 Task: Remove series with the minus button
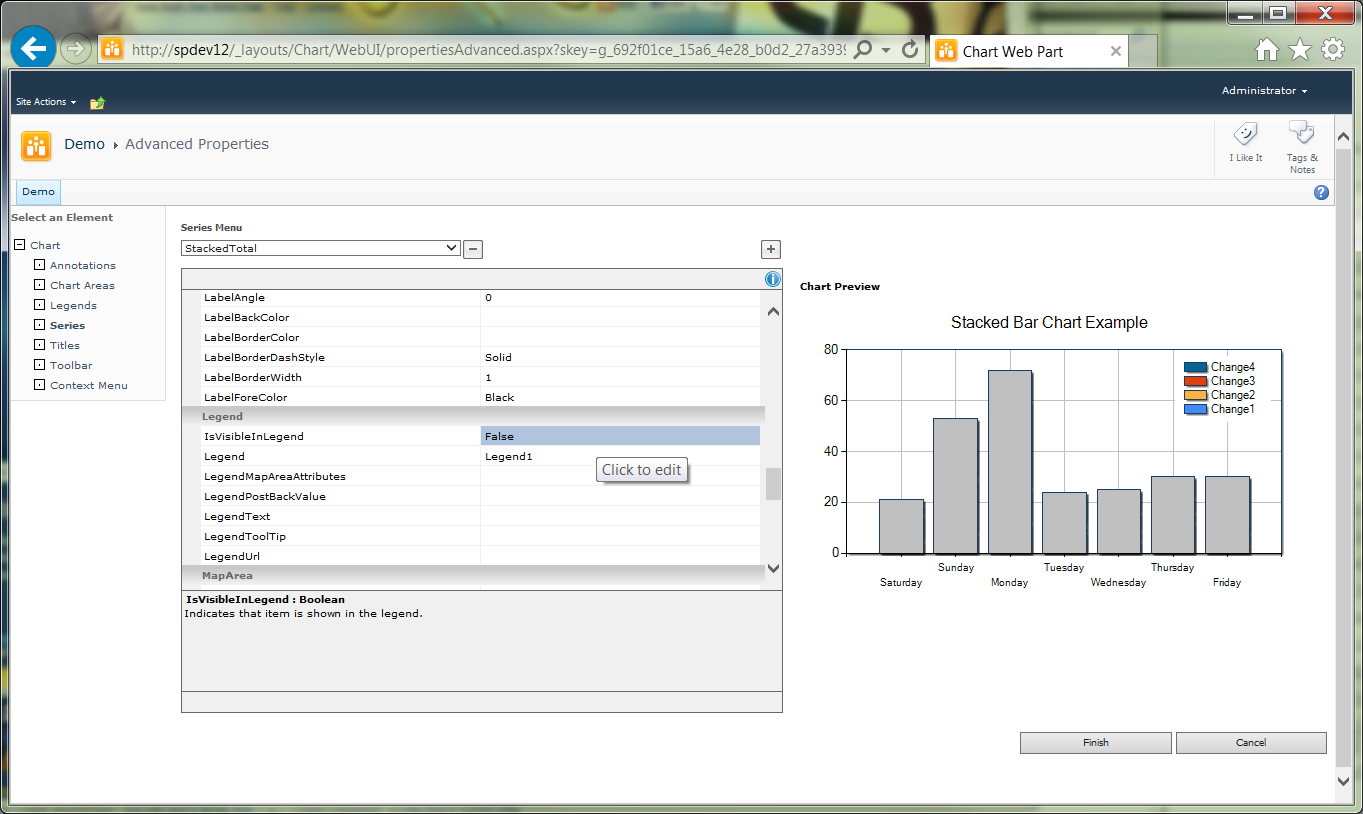[x=473, y=249]
